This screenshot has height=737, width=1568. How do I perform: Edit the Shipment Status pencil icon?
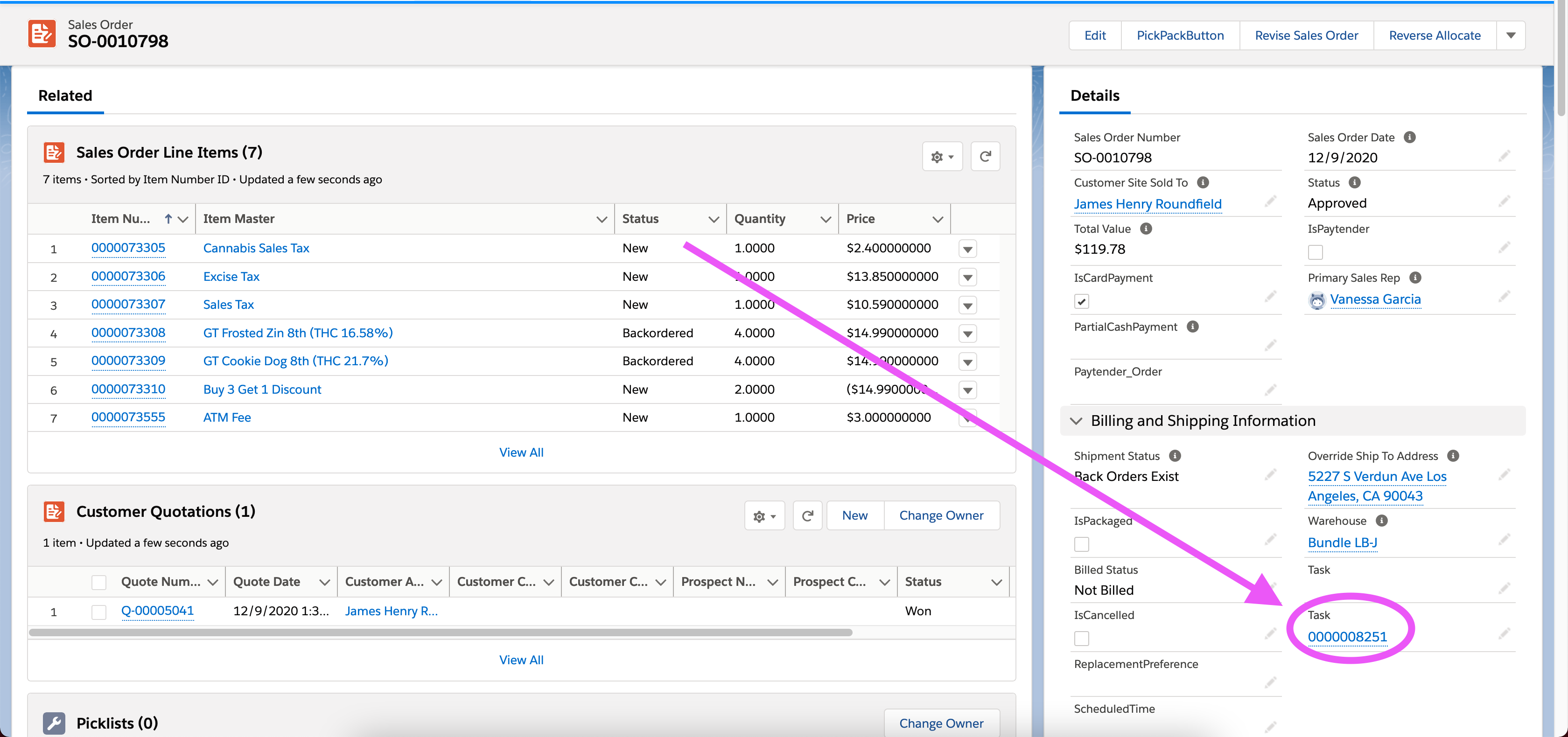pos(1270,475)
